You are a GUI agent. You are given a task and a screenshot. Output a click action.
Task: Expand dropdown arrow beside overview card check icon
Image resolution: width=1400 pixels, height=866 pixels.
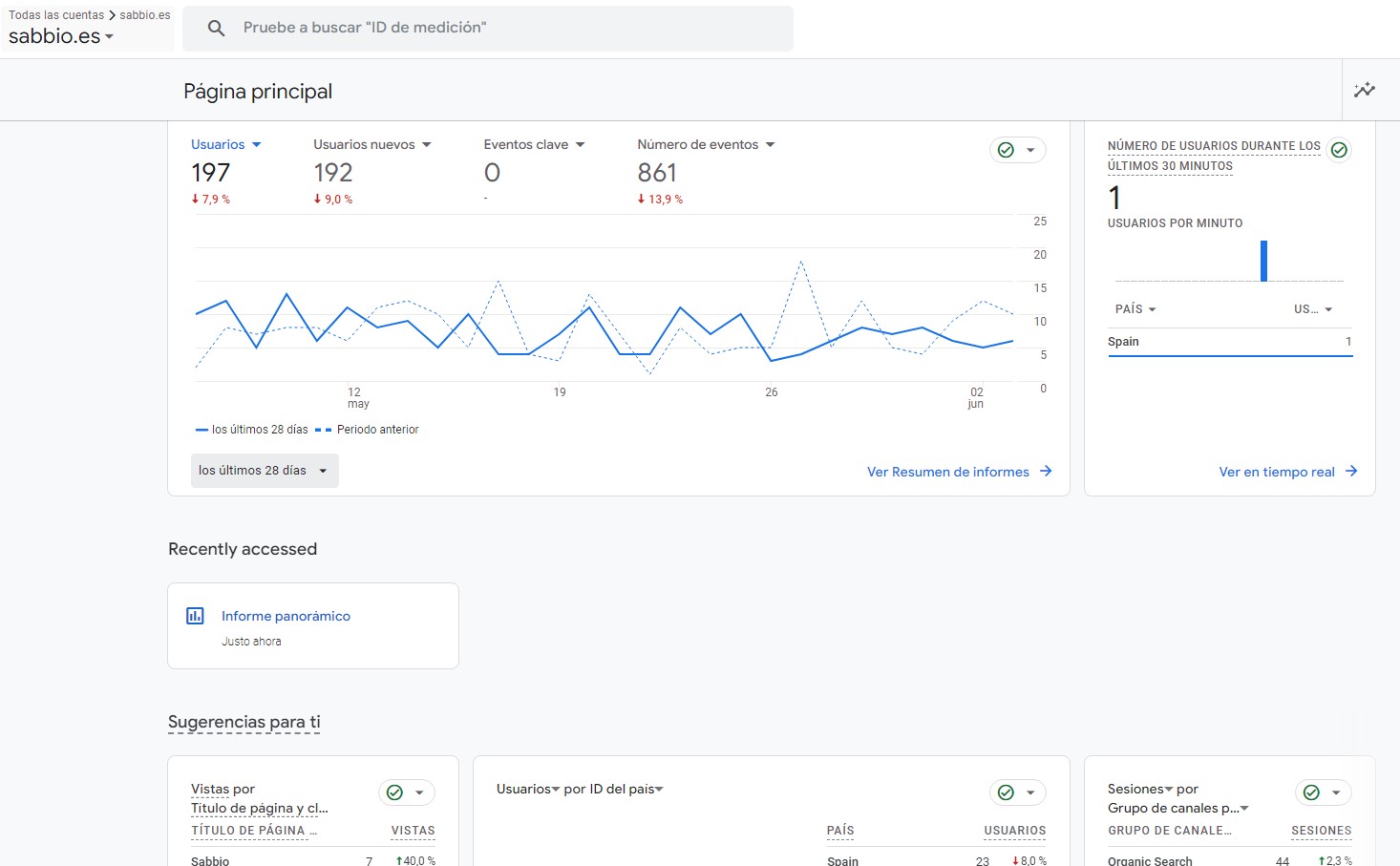[1030, 150]
